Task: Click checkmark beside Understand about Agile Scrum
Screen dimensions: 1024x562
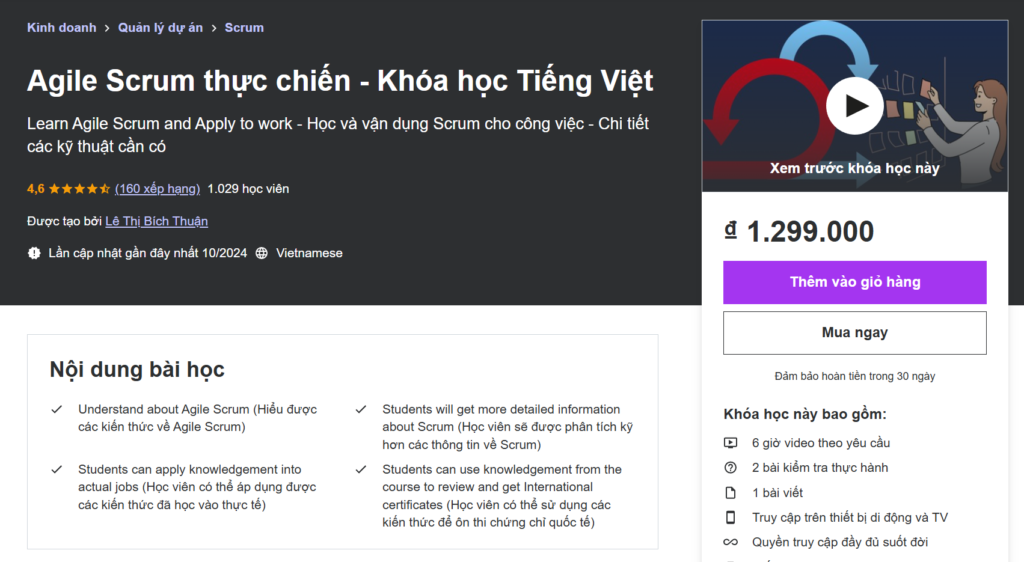Action: point(57,409)
